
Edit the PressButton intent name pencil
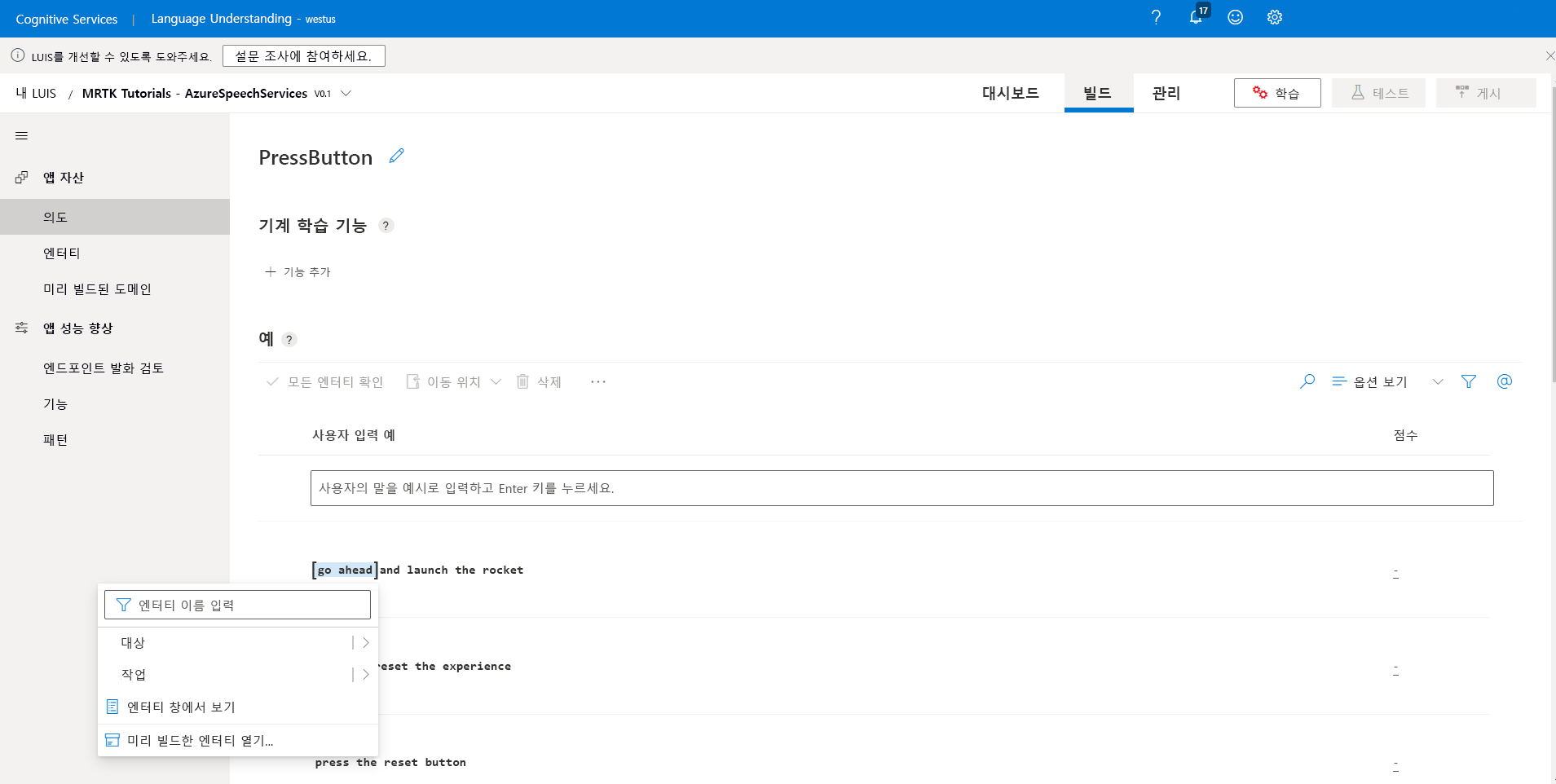click(397, 156)
